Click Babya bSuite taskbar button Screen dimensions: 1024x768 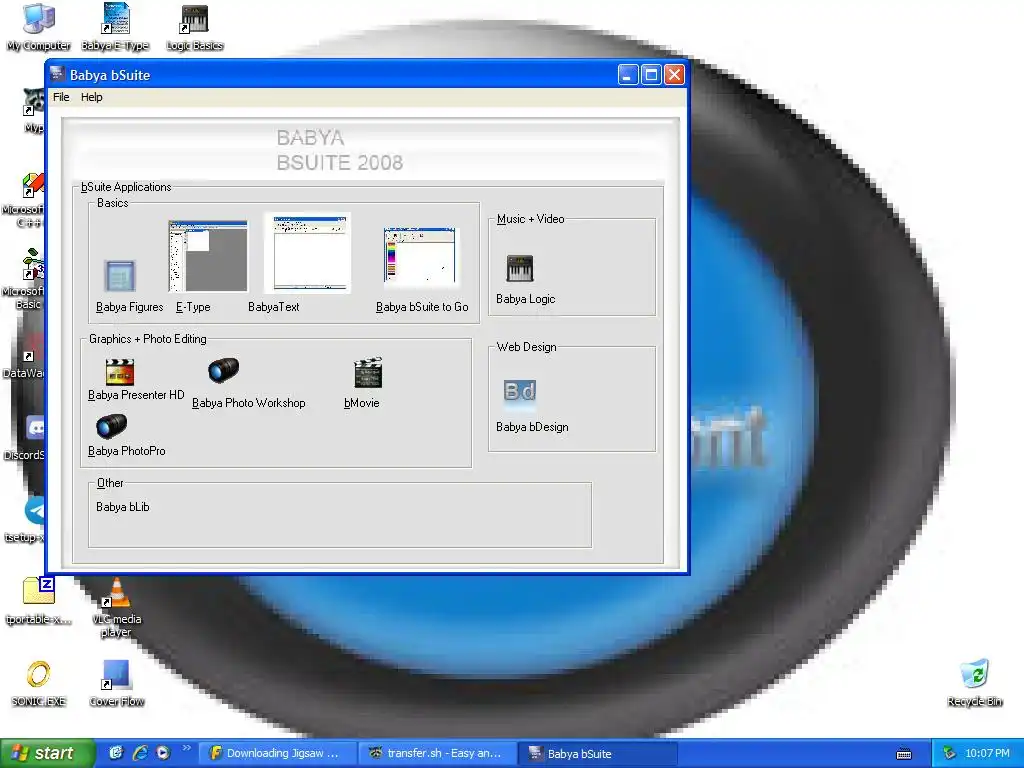pos(598,754)
